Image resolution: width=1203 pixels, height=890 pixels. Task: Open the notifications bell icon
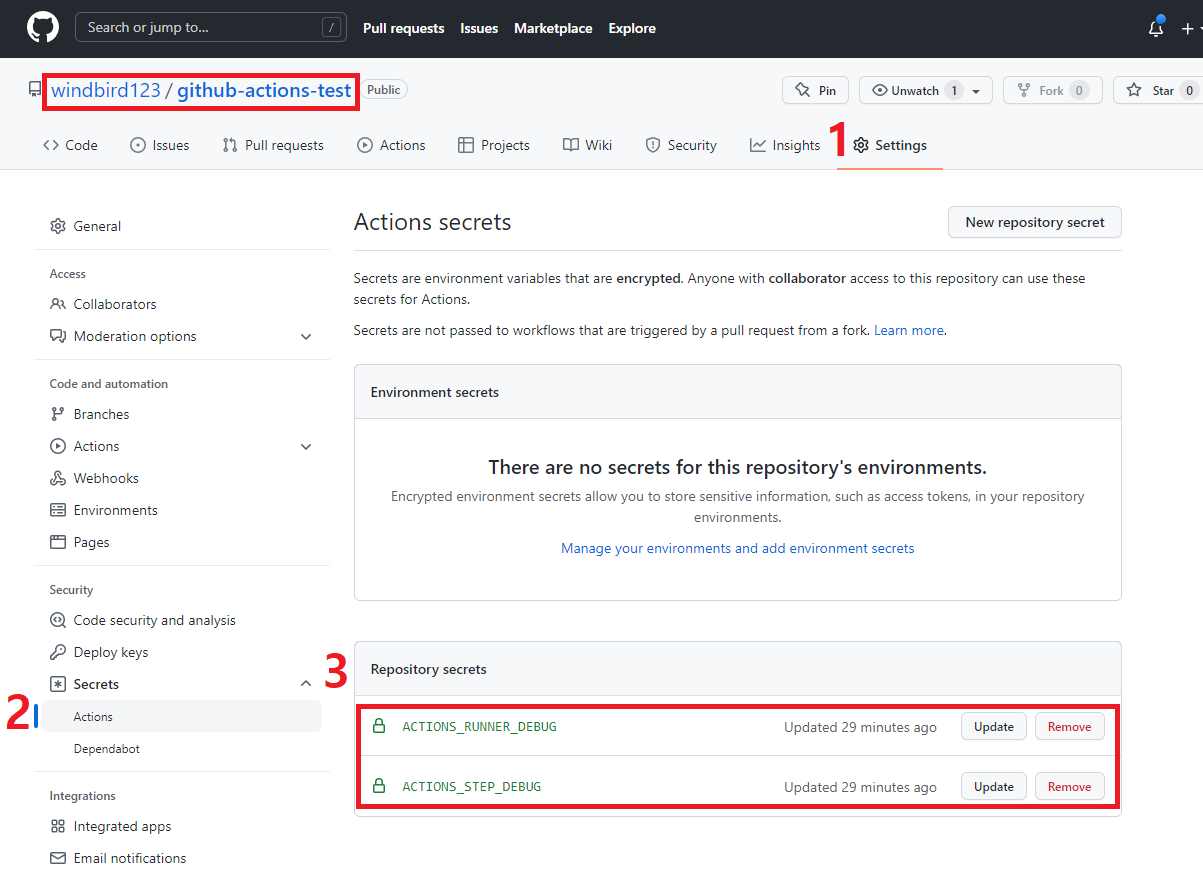[1156, 28]
